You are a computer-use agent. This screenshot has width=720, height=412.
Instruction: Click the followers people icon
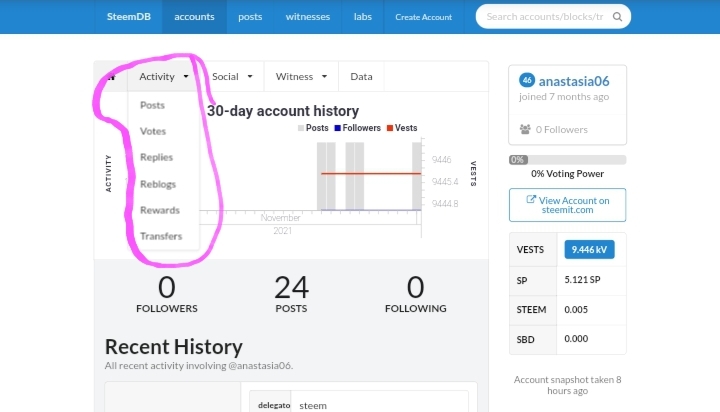[x=525, y=130]
